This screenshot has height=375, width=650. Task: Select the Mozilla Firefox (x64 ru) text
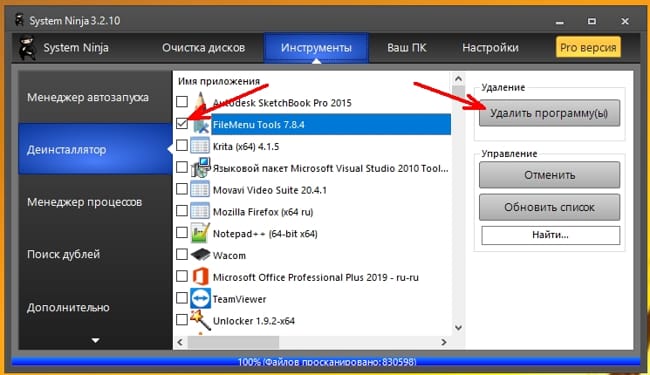[x=263, y=212]
